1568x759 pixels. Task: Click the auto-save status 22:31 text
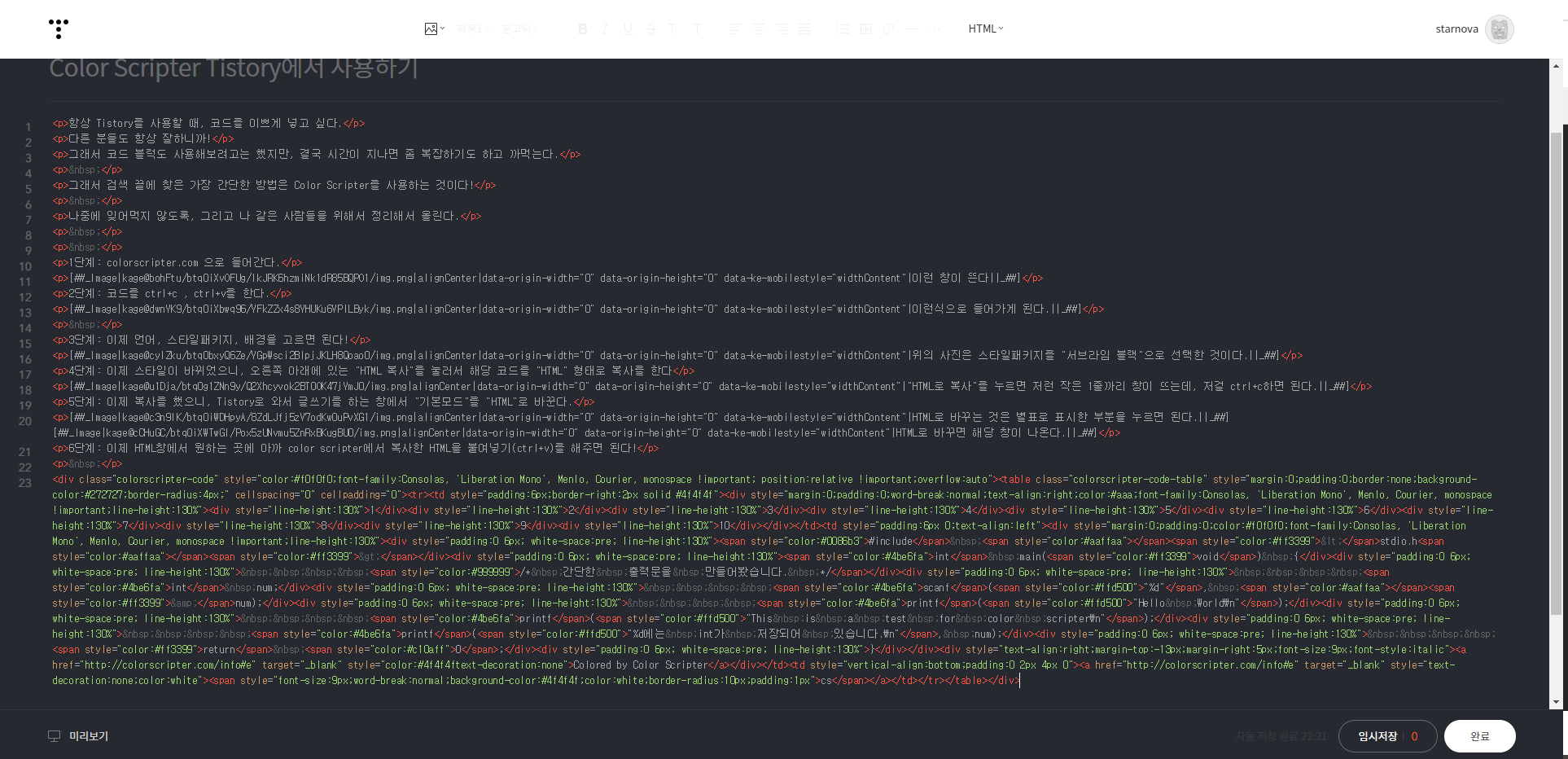click(x=1281, y=736)
